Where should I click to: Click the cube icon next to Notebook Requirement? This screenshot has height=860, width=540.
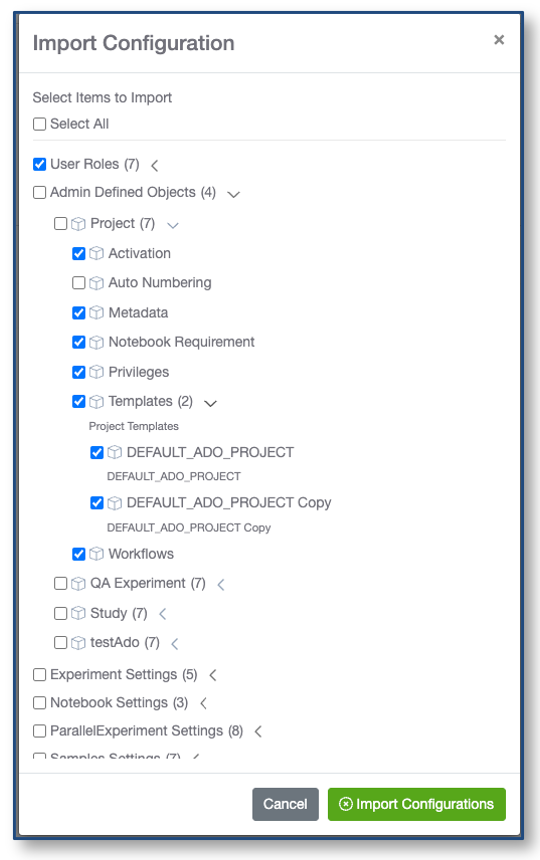96,342
